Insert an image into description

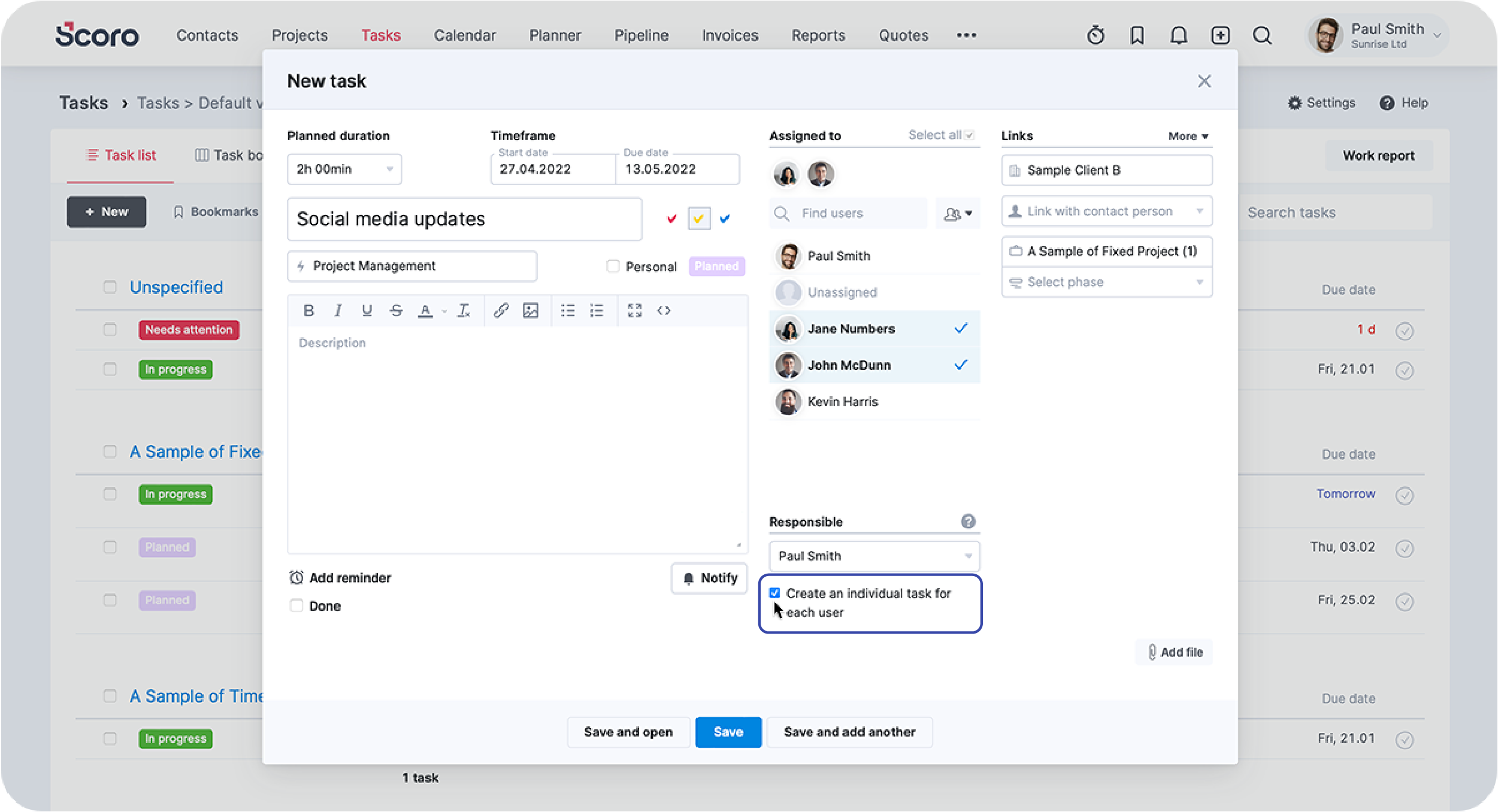coord(531,310)
